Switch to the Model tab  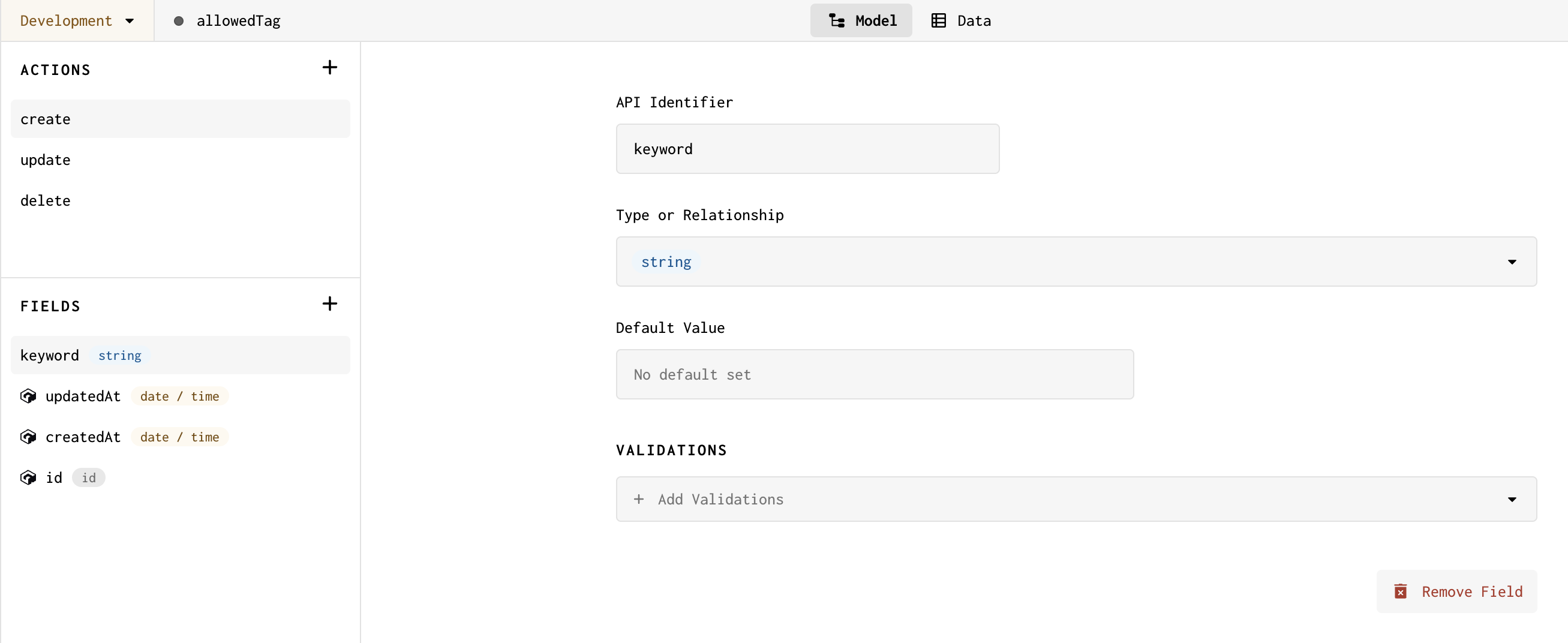pyautogui.click(x=874, y=20)
